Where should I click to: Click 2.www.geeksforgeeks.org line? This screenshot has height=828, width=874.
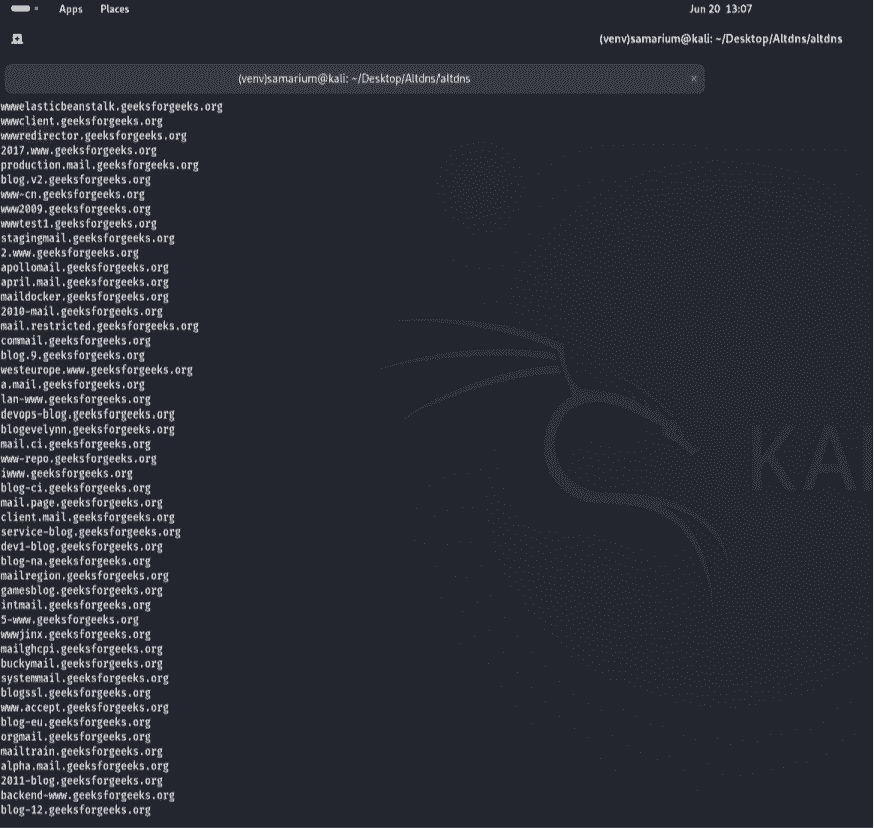pos(70,253)
